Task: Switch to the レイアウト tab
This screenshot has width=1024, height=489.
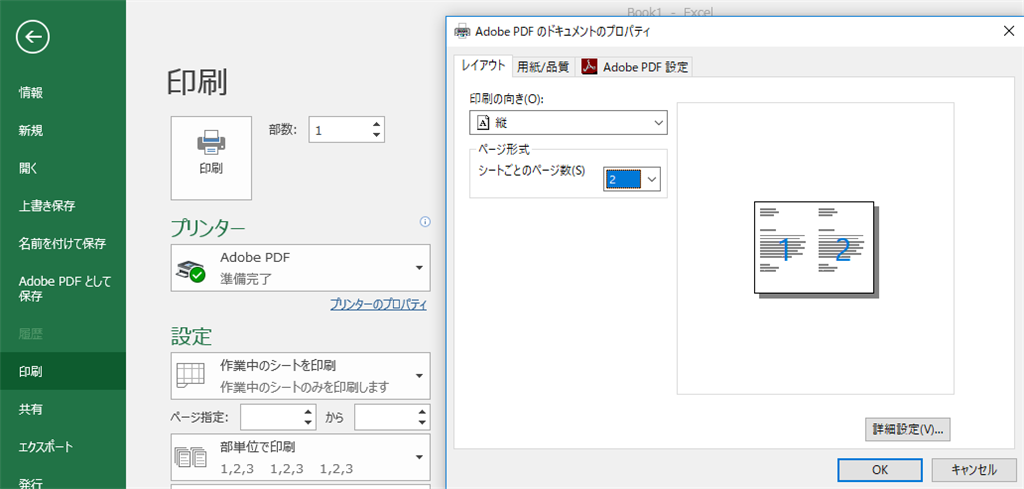Action: [483, 65]
